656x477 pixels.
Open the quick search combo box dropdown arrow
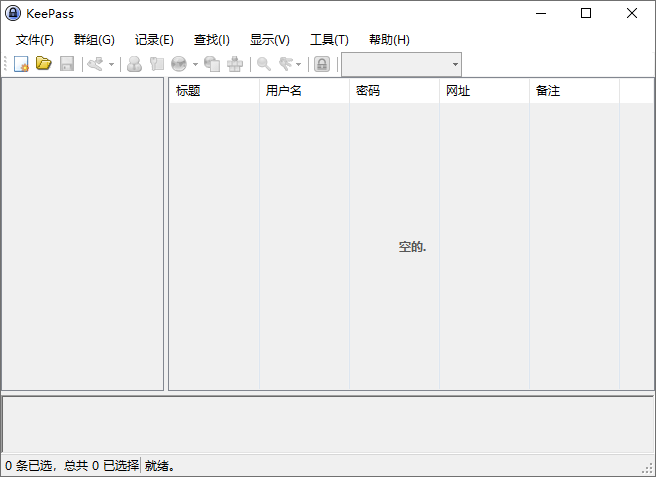[x=455, y=64]
